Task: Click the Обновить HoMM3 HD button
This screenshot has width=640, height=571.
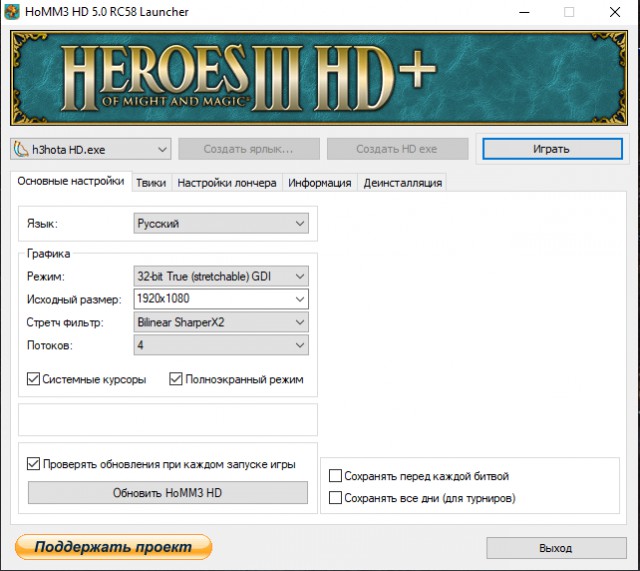Action: coord(168,493)
